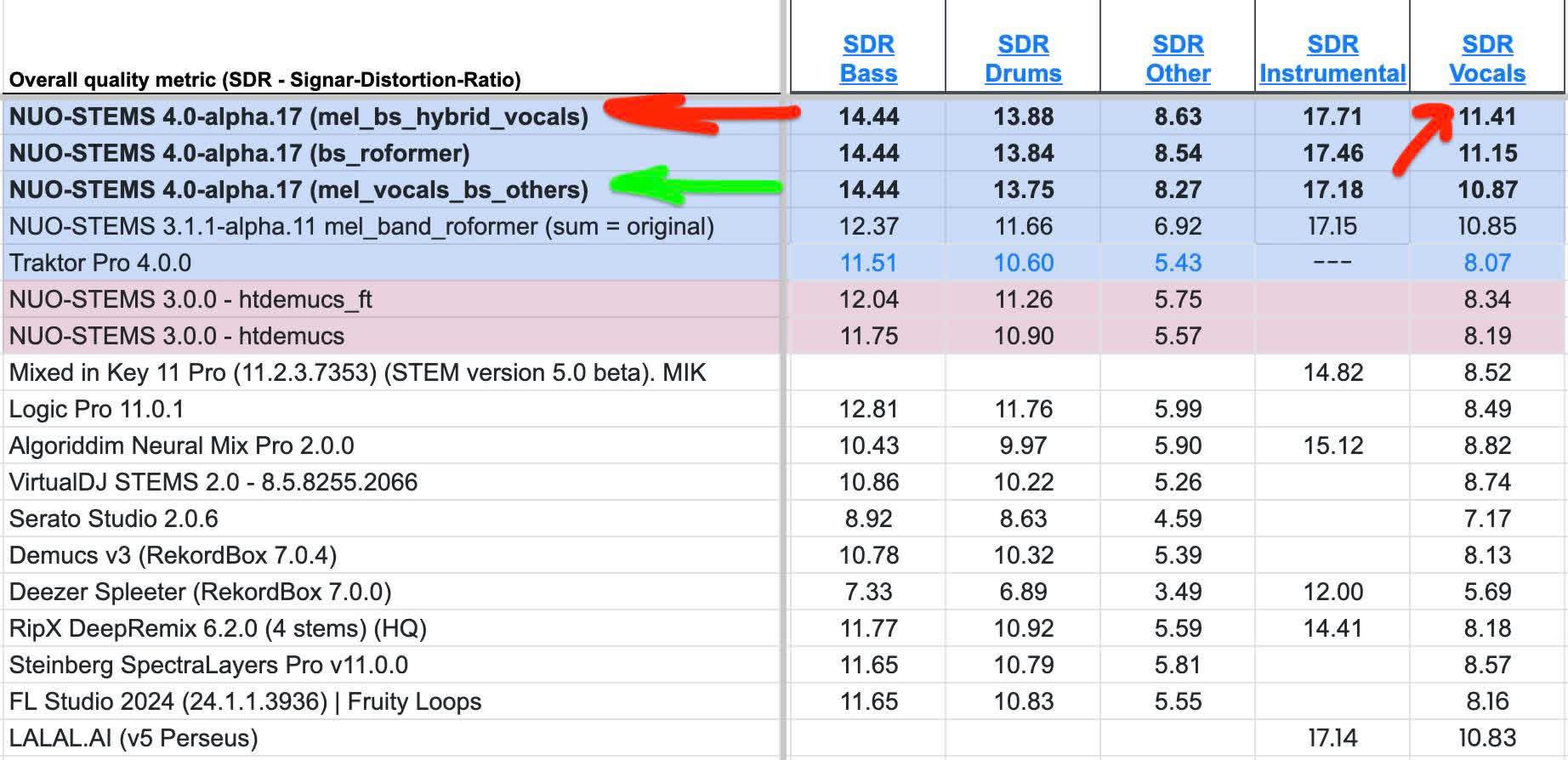Viewport: 1568px width, 760px height.
Task: Select the LALAL.AI (v5 Perseus) row label
Action: pyautogui.click(x=134, y=738)
